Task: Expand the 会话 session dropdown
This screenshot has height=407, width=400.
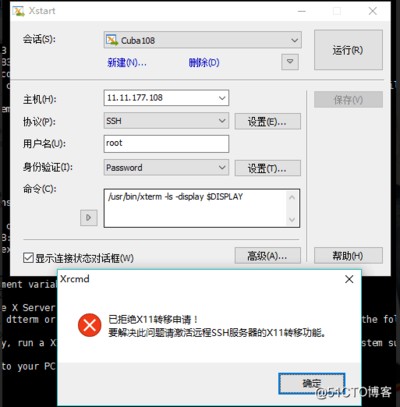Action: tap(294, 40)
